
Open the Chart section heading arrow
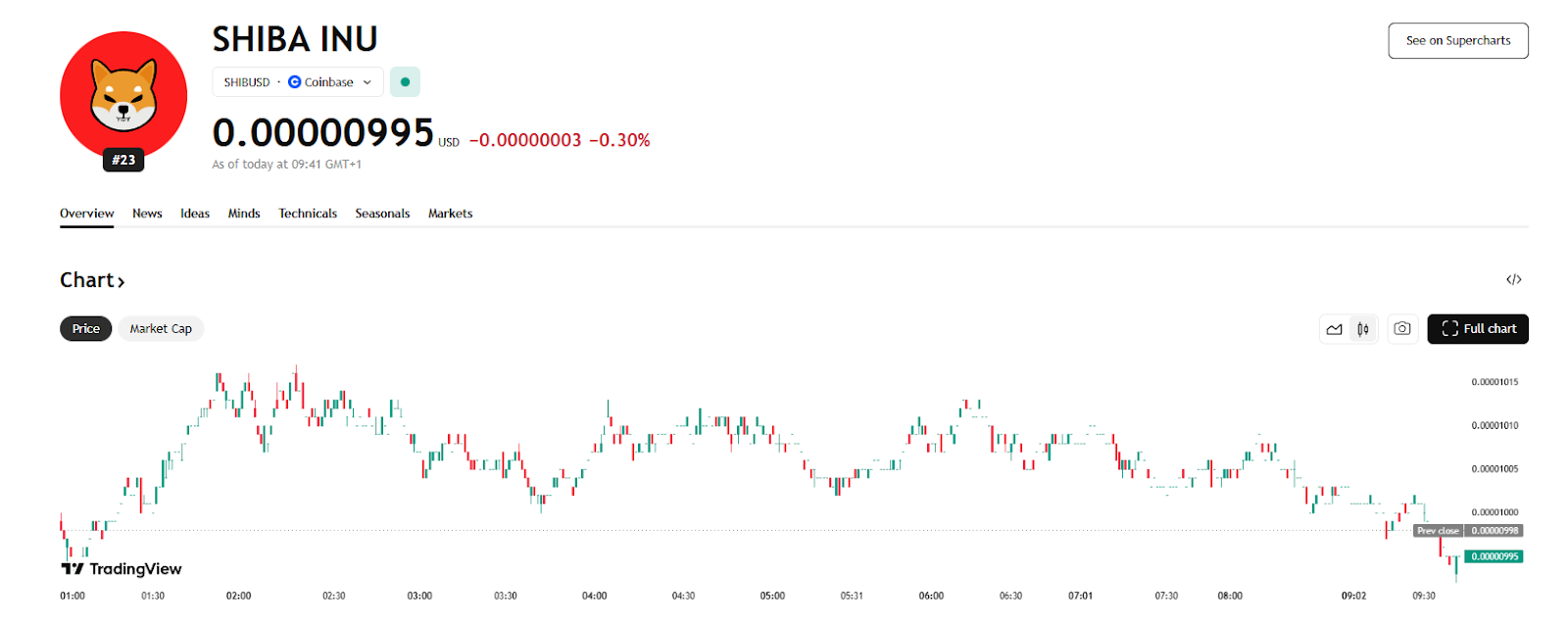coord(122,282)
